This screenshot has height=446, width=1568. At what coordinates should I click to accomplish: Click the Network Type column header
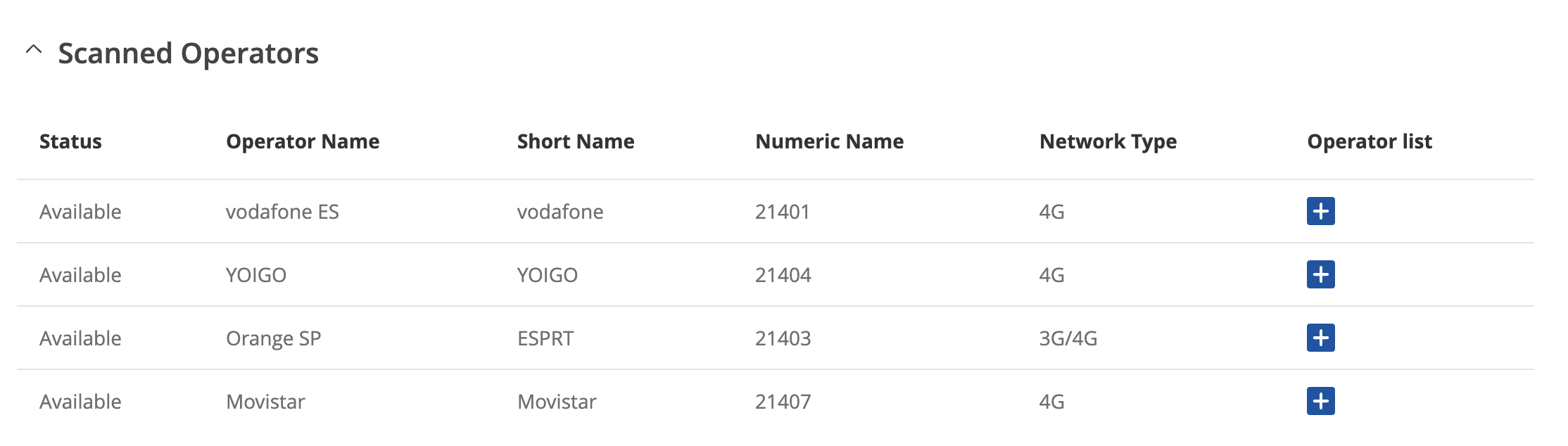pos(1108,141)
